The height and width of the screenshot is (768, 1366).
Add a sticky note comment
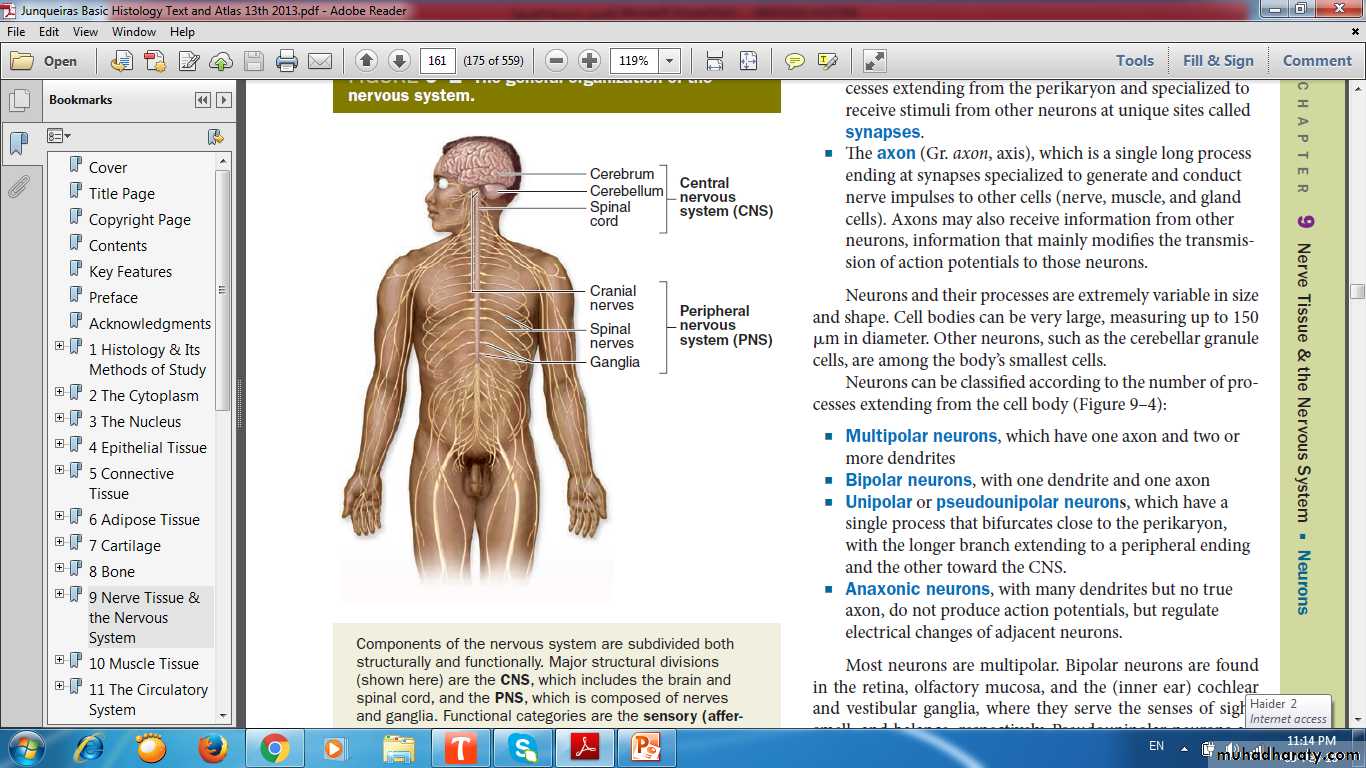(794, 61)
